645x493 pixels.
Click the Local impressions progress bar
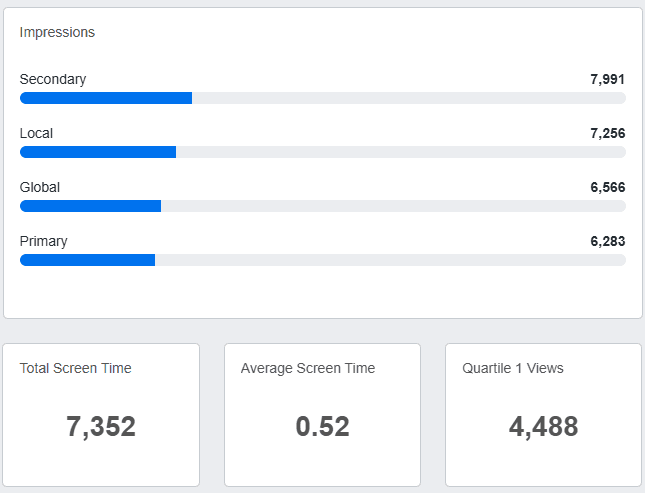pyautogui.click(x=323, y=152)
